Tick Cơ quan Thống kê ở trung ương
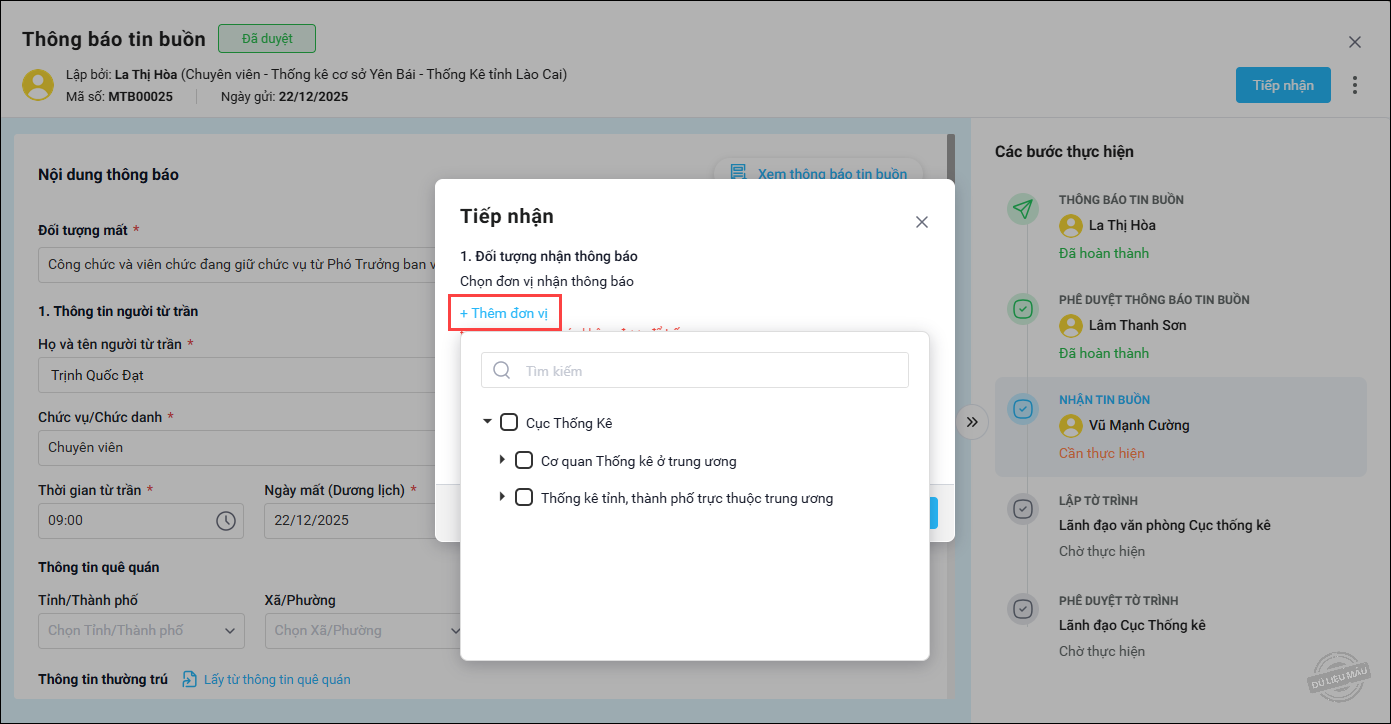The height and width of the screenshot is (724, 1391). tap(524, 461)
